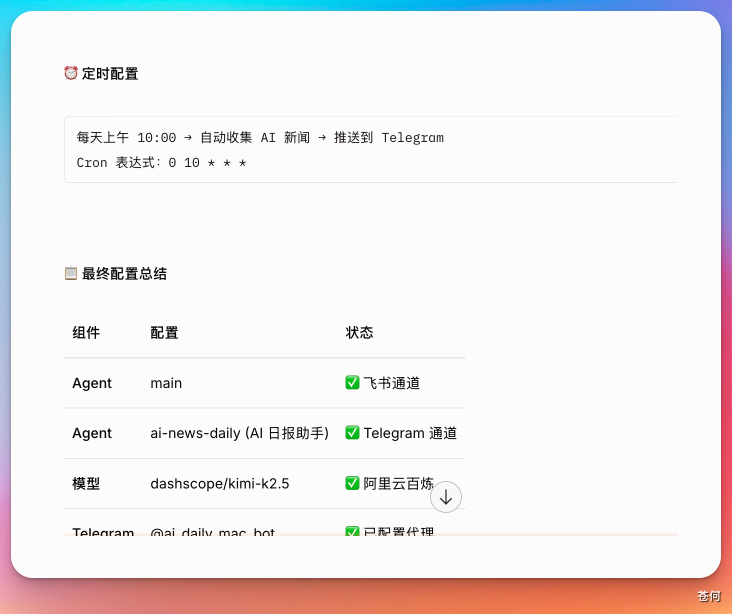
Task: Click the @ai_daily_mac_bot cell
Action: (212, 531)
